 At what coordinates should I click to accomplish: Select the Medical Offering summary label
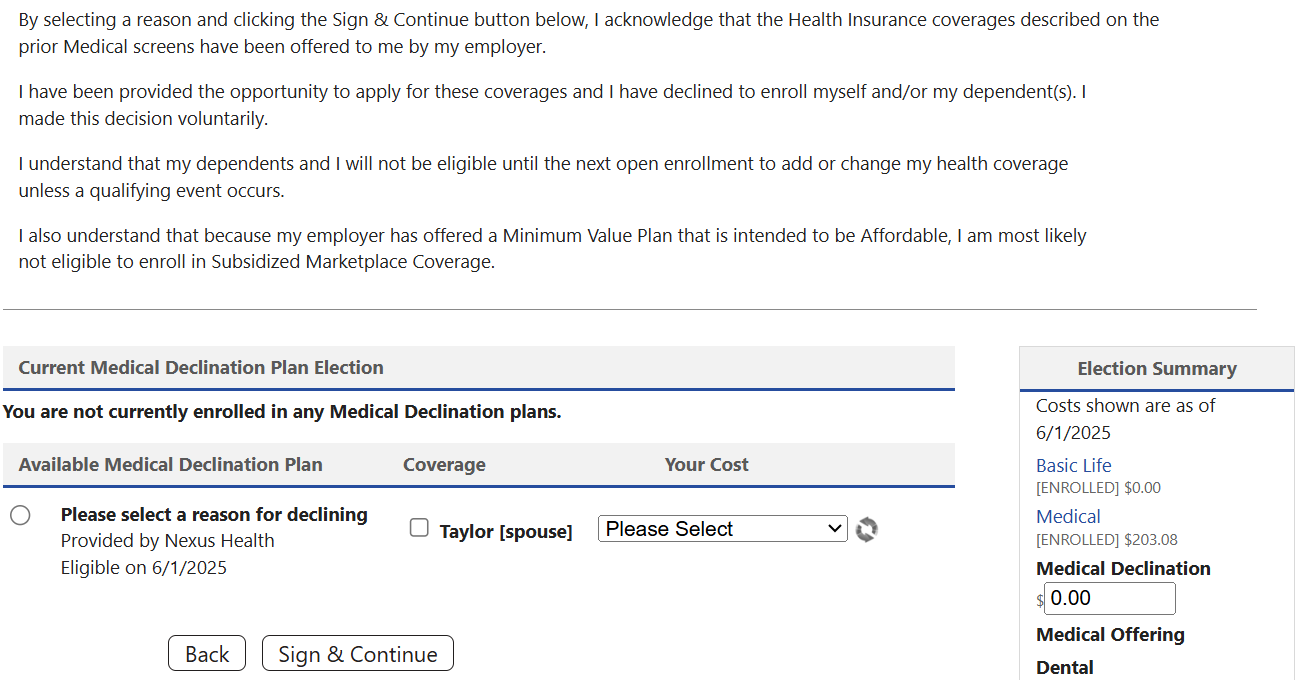click(1110, 634)
